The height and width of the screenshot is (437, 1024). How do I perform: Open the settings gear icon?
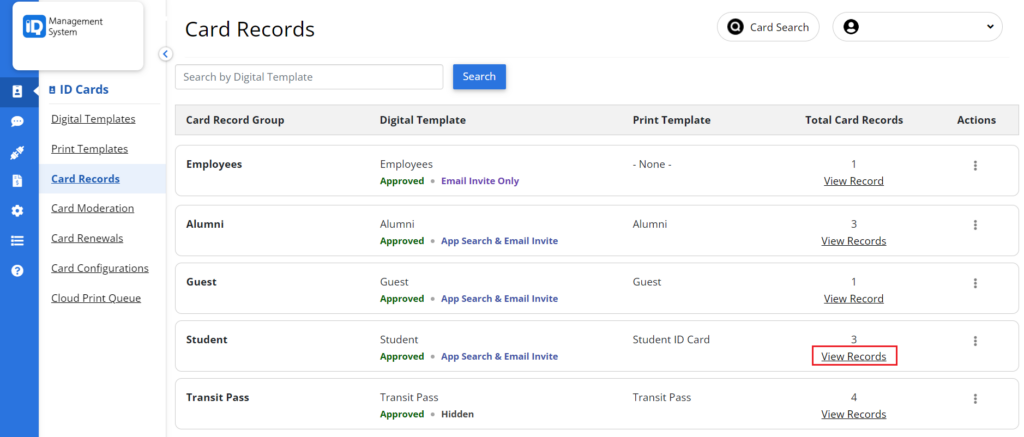(17, 211)
